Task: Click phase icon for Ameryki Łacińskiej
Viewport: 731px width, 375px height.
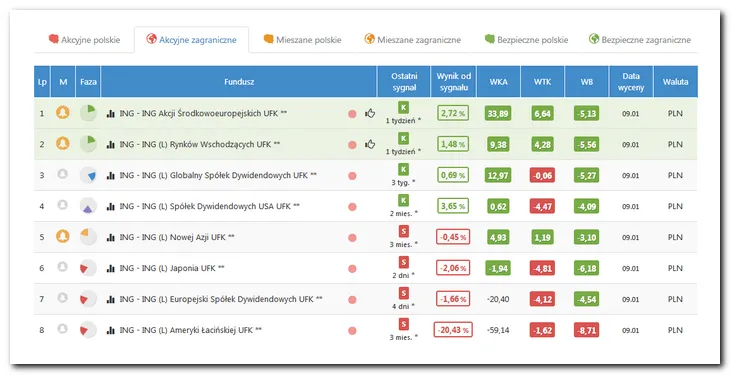Action: coord(88,330)
